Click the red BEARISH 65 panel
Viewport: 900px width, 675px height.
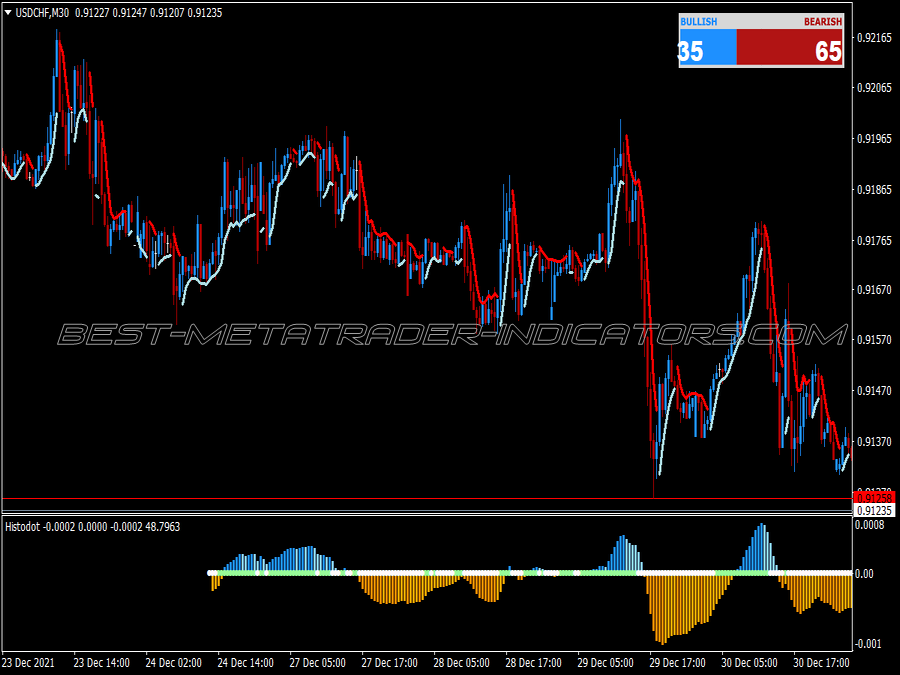tap(790, 47)
